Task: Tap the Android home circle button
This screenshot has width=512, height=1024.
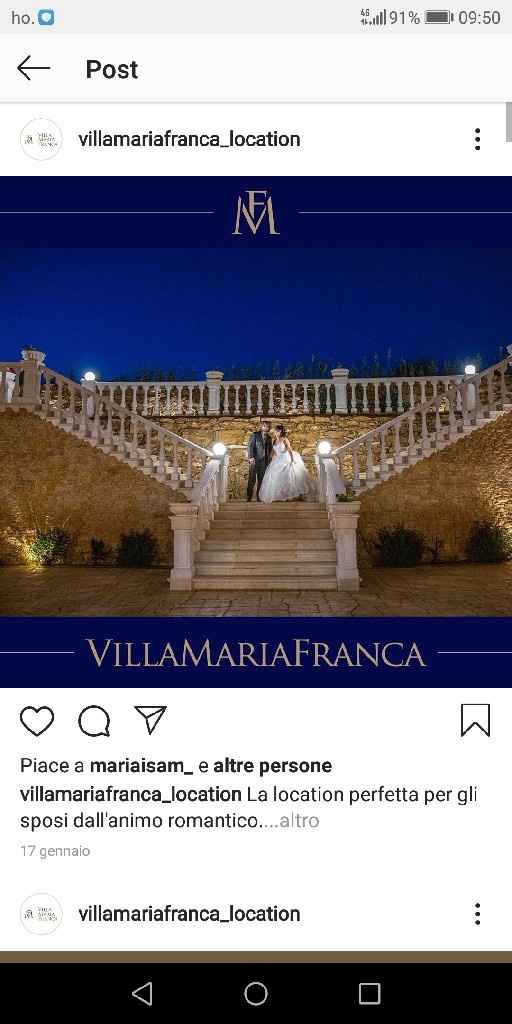Action: [x=256, y=994]
